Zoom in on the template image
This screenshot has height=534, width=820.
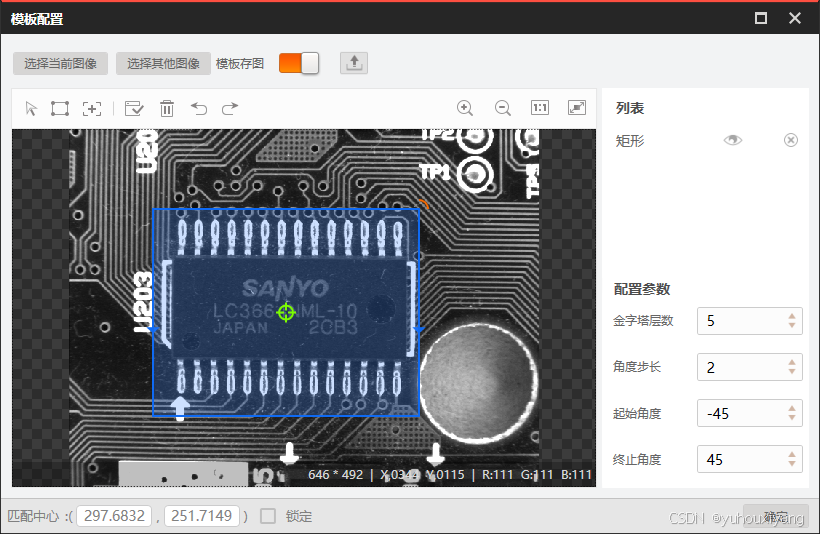pos(465,108)
